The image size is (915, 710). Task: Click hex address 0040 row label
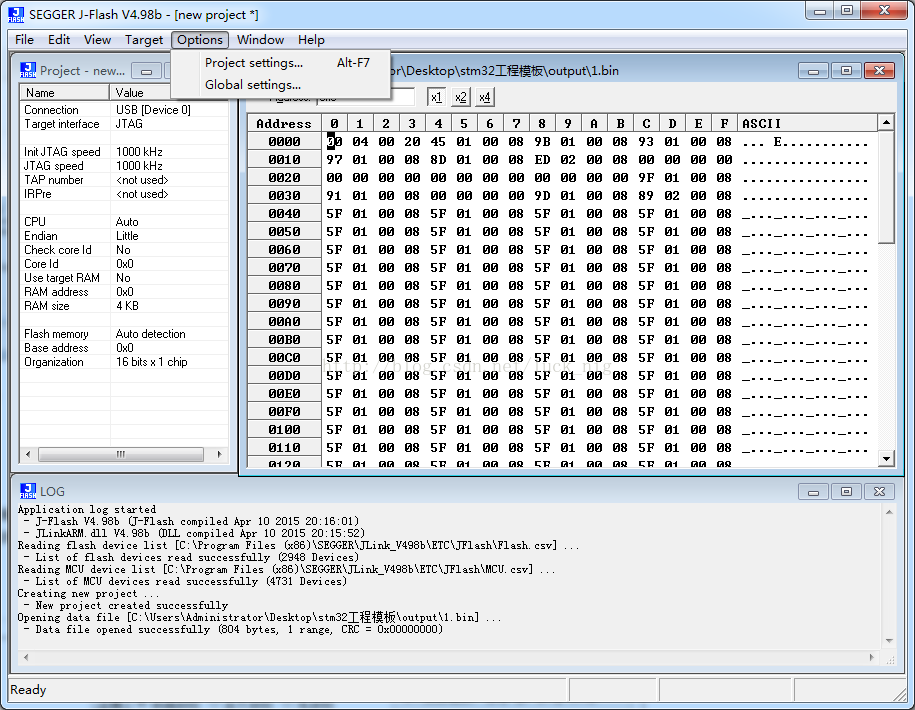coord(284,214)
